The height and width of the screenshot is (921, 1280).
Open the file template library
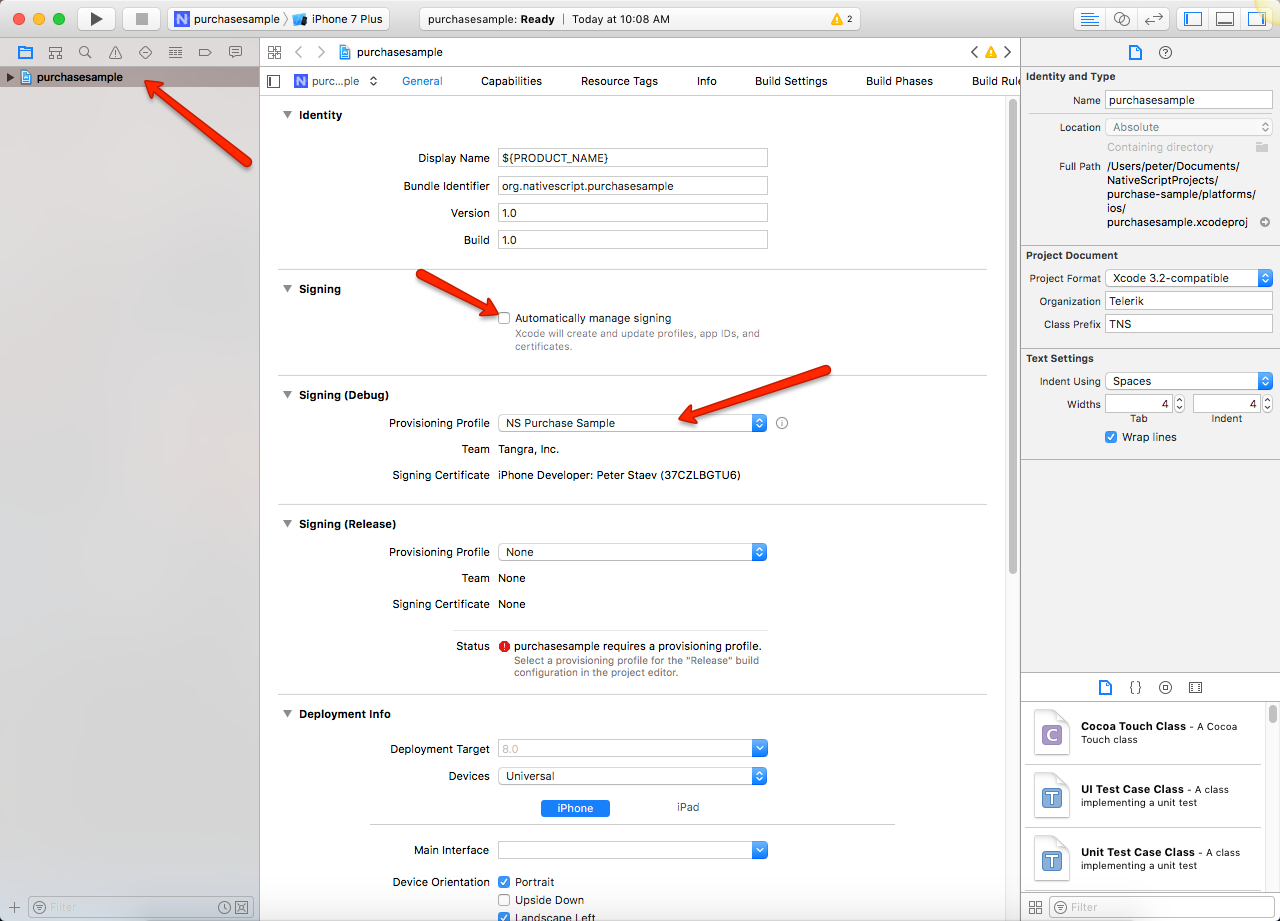pyautogui.click(x=1105, y=688)
